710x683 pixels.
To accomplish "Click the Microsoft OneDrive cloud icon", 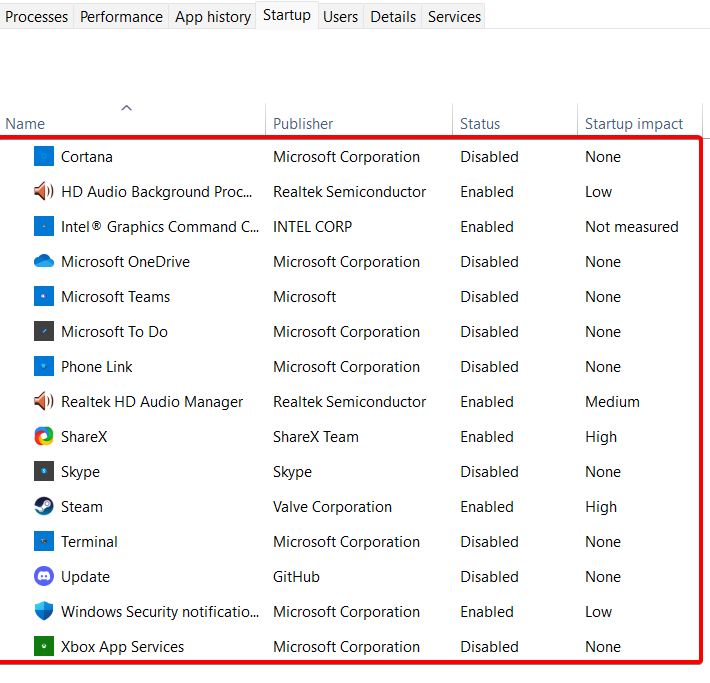I will pos(44,262).
